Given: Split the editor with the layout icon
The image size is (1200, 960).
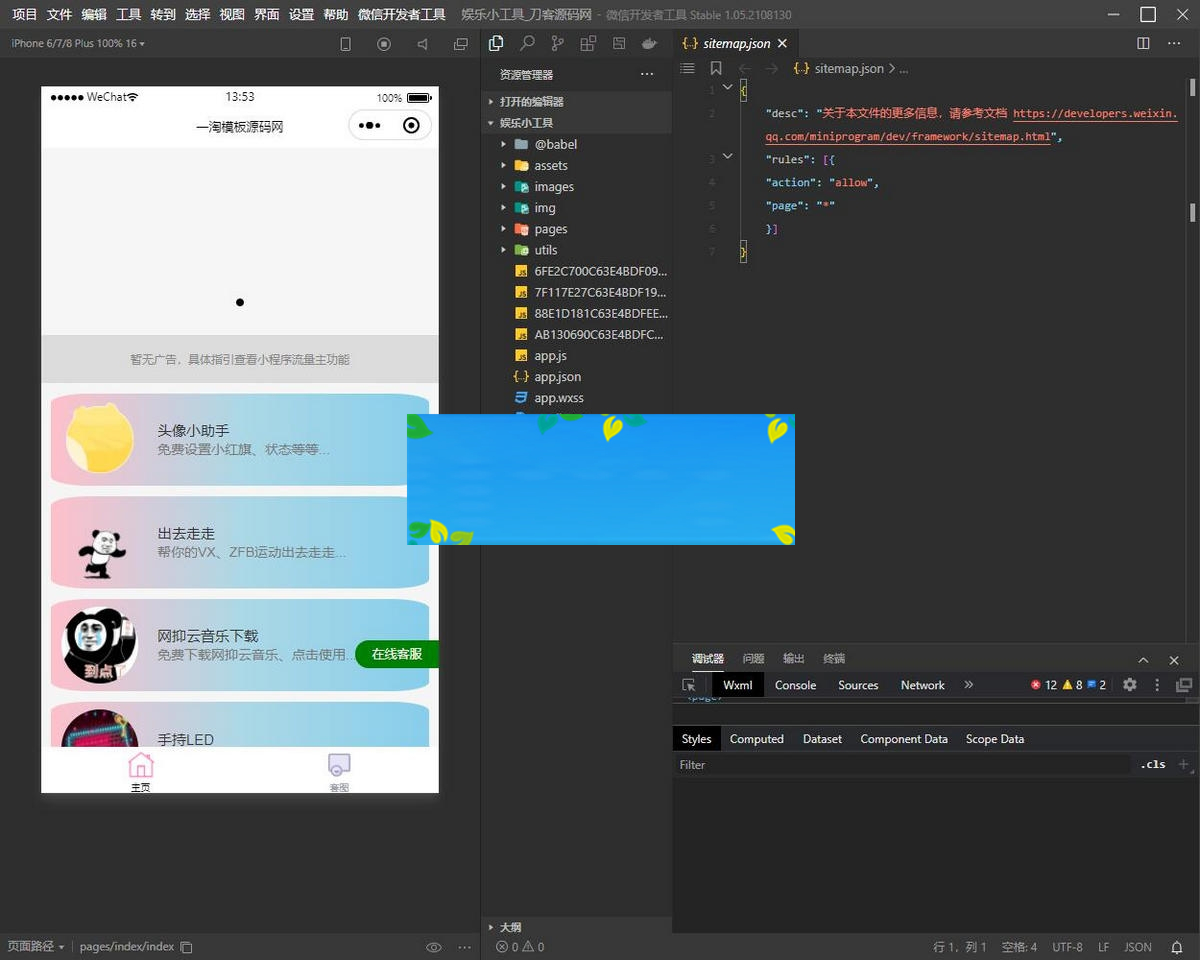Looking at the screenshot, I should point(1144,44).
